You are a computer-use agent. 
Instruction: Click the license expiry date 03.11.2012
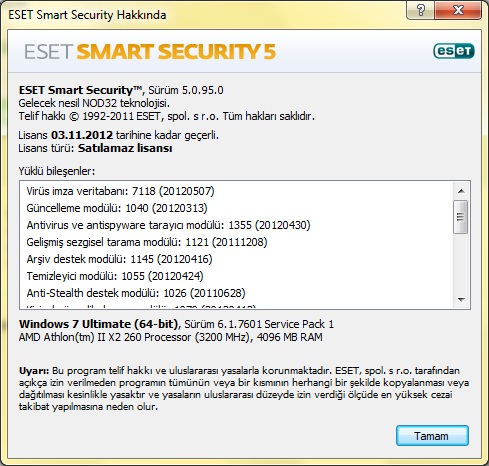[x=82, y=135]
